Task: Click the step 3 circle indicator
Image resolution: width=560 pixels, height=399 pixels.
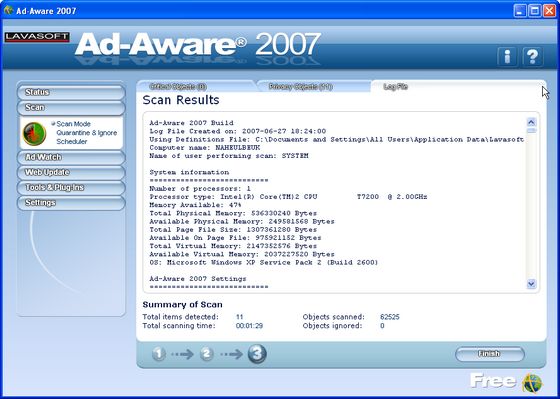Action: (257, 354)
